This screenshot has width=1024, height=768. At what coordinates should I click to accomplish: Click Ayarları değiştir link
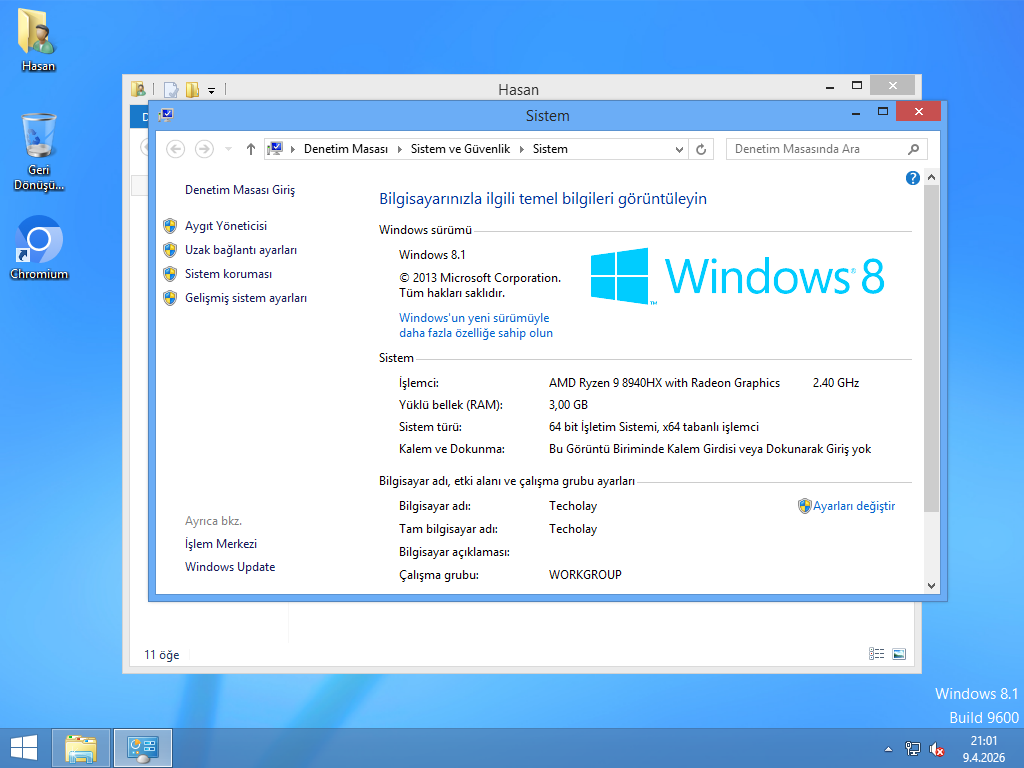(x=854, y=506)
